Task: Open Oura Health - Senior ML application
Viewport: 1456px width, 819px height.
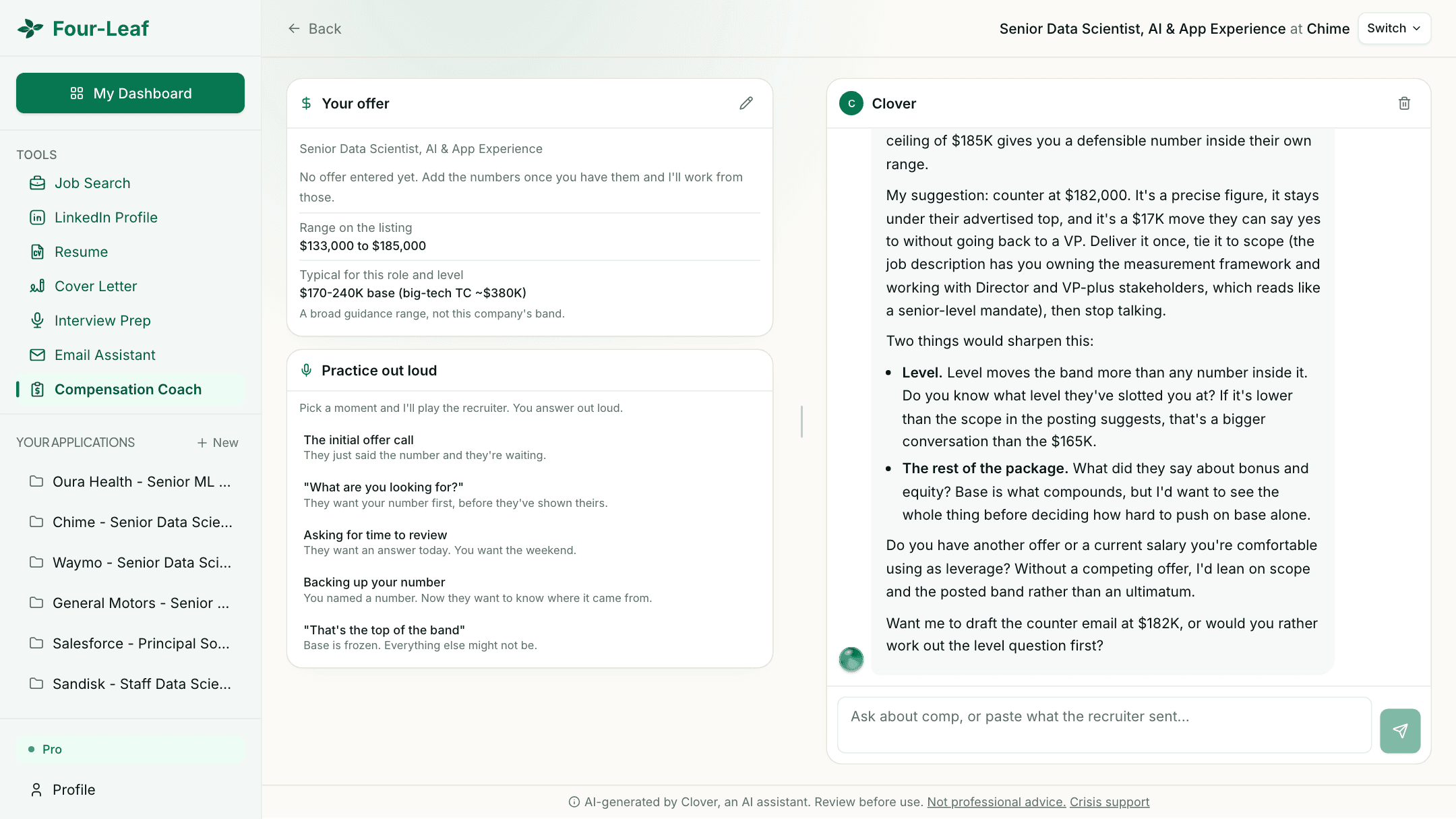Action: click(130, 482)
